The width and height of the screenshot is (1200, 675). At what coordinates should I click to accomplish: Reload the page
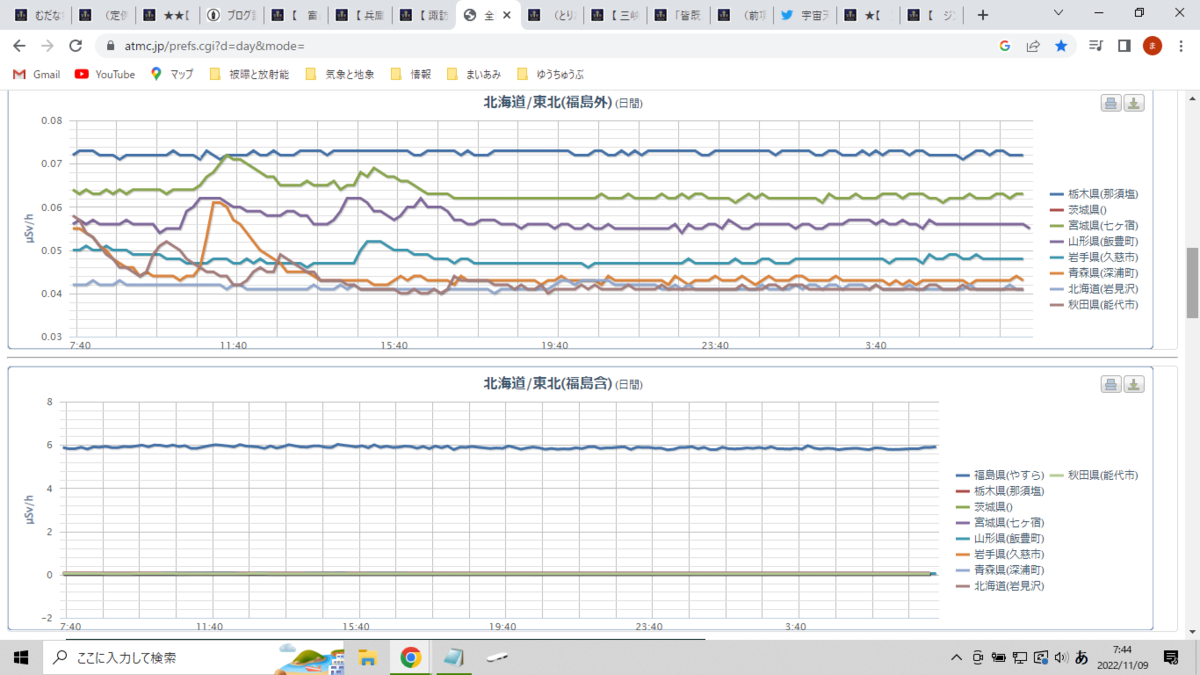coord(75,46)
